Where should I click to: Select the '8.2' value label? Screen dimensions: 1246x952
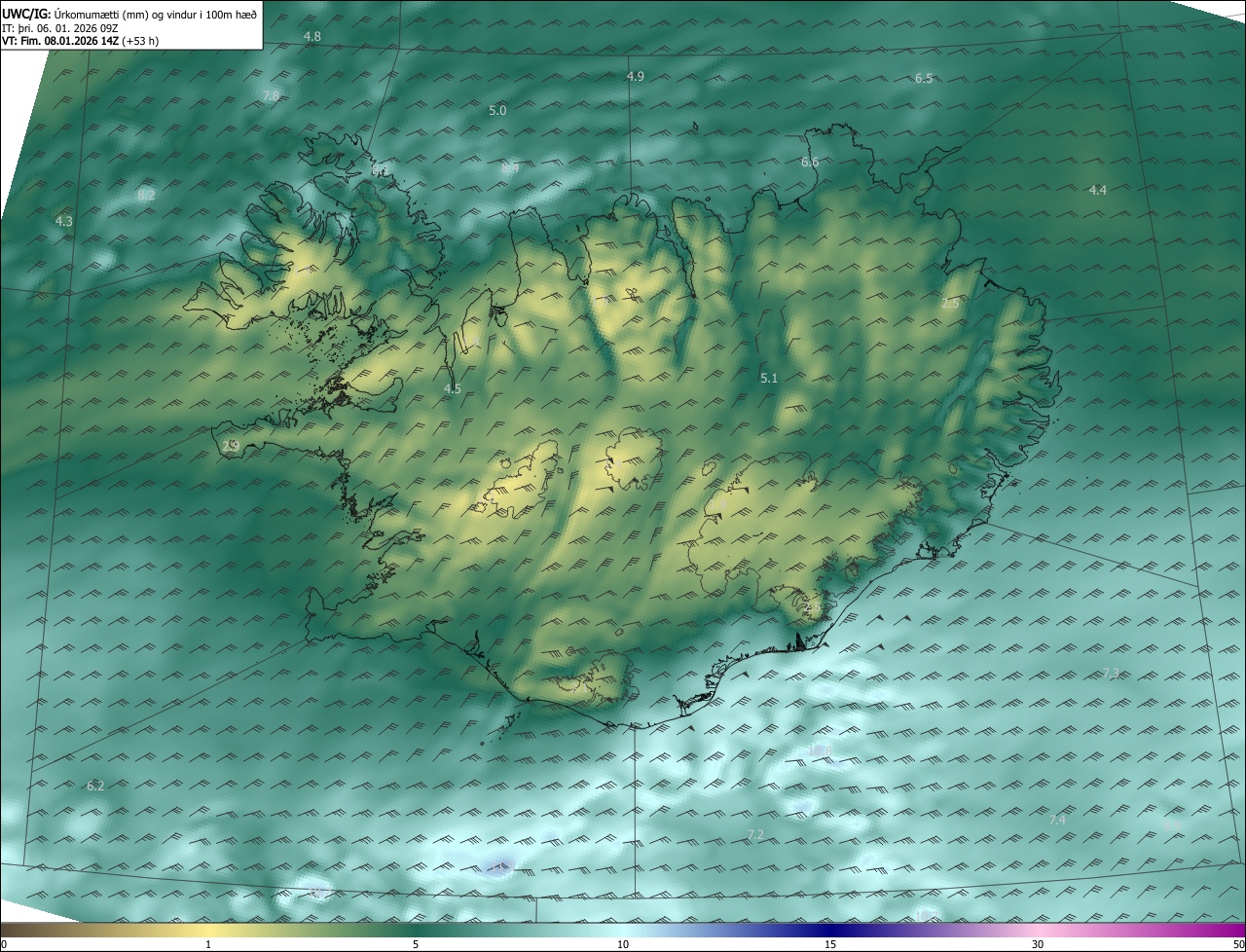pos(146,196)
